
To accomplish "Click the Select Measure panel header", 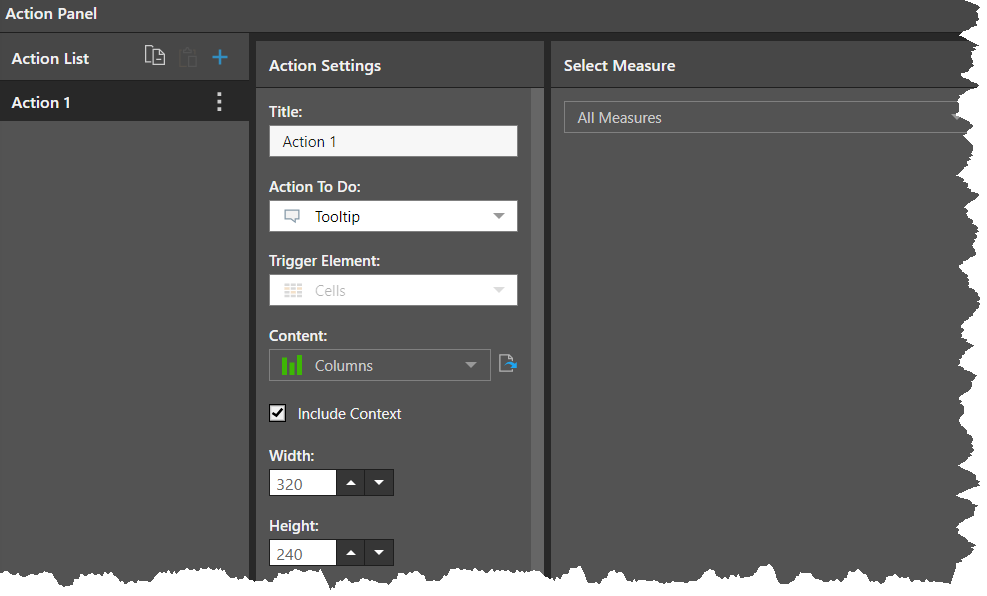I will pyautogui.click(x=620, y=65).
